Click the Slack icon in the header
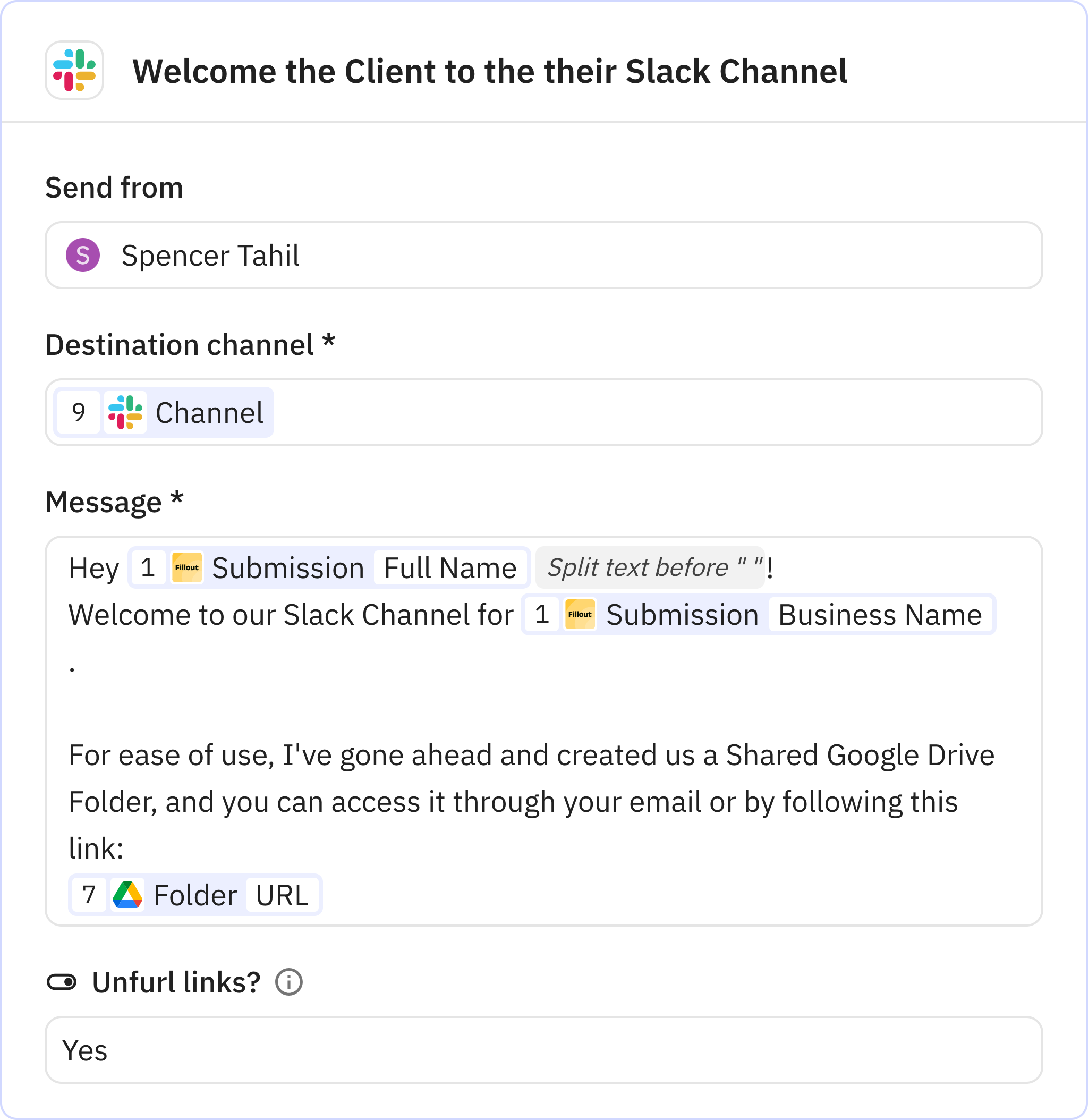1088x1120 pixels. [75, 71]
